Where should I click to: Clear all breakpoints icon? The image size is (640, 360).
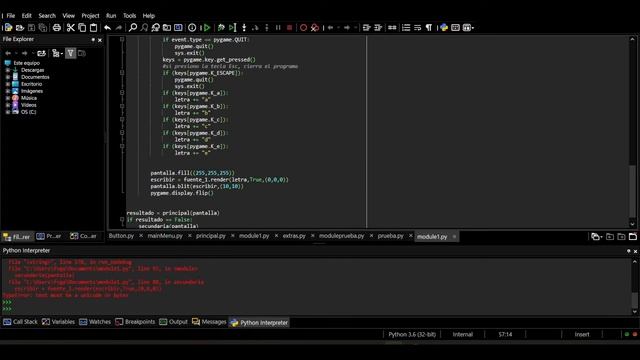pyautogui.click(x=315, y=28)
